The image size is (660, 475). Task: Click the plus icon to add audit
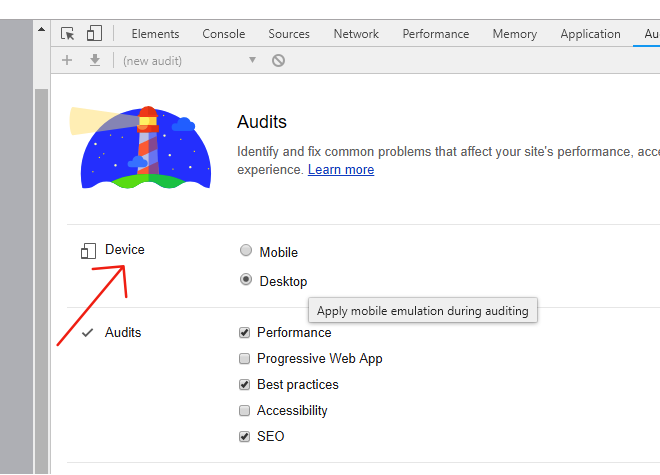[67, 60]
